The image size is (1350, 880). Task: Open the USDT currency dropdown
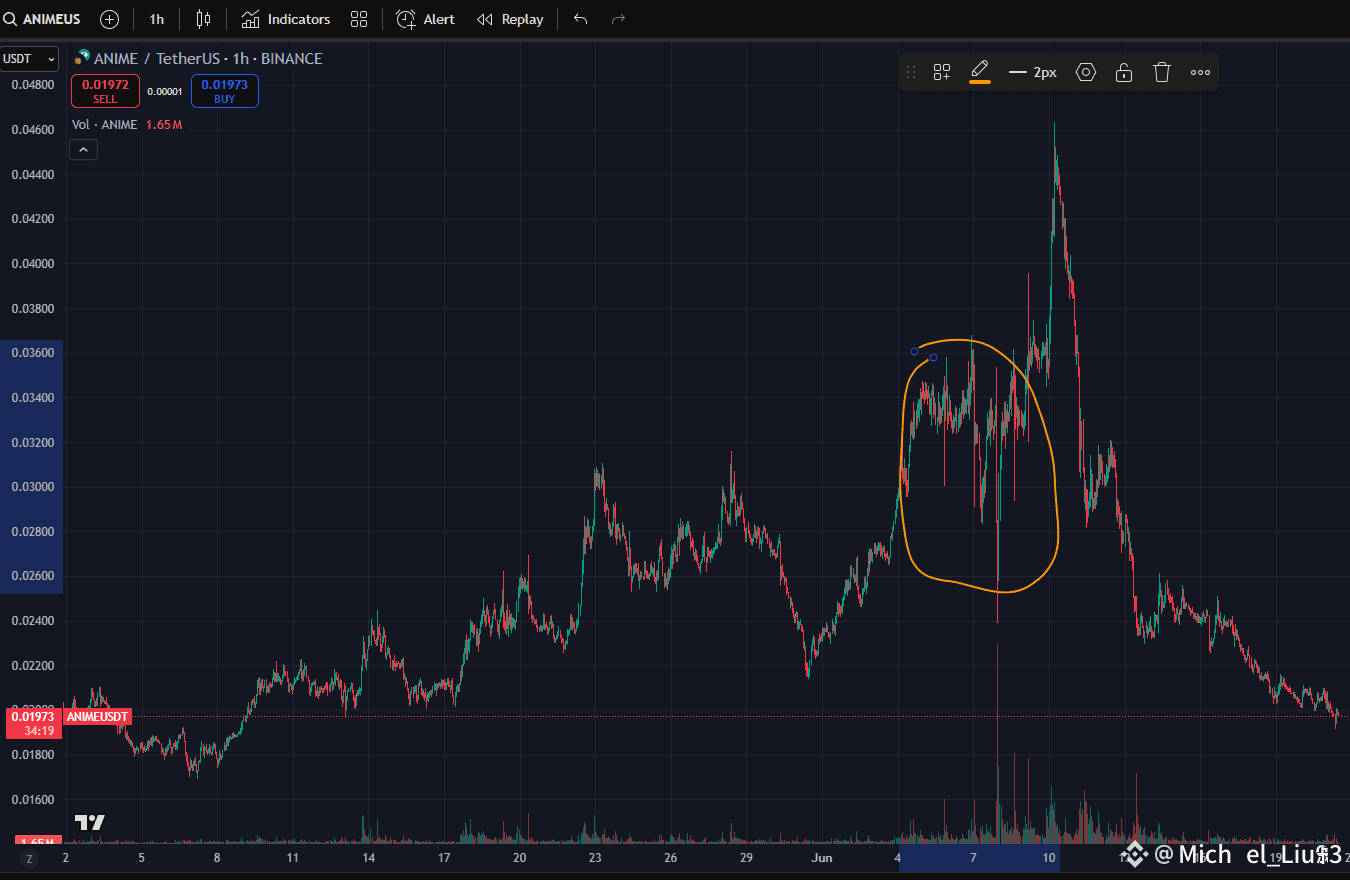30,59
